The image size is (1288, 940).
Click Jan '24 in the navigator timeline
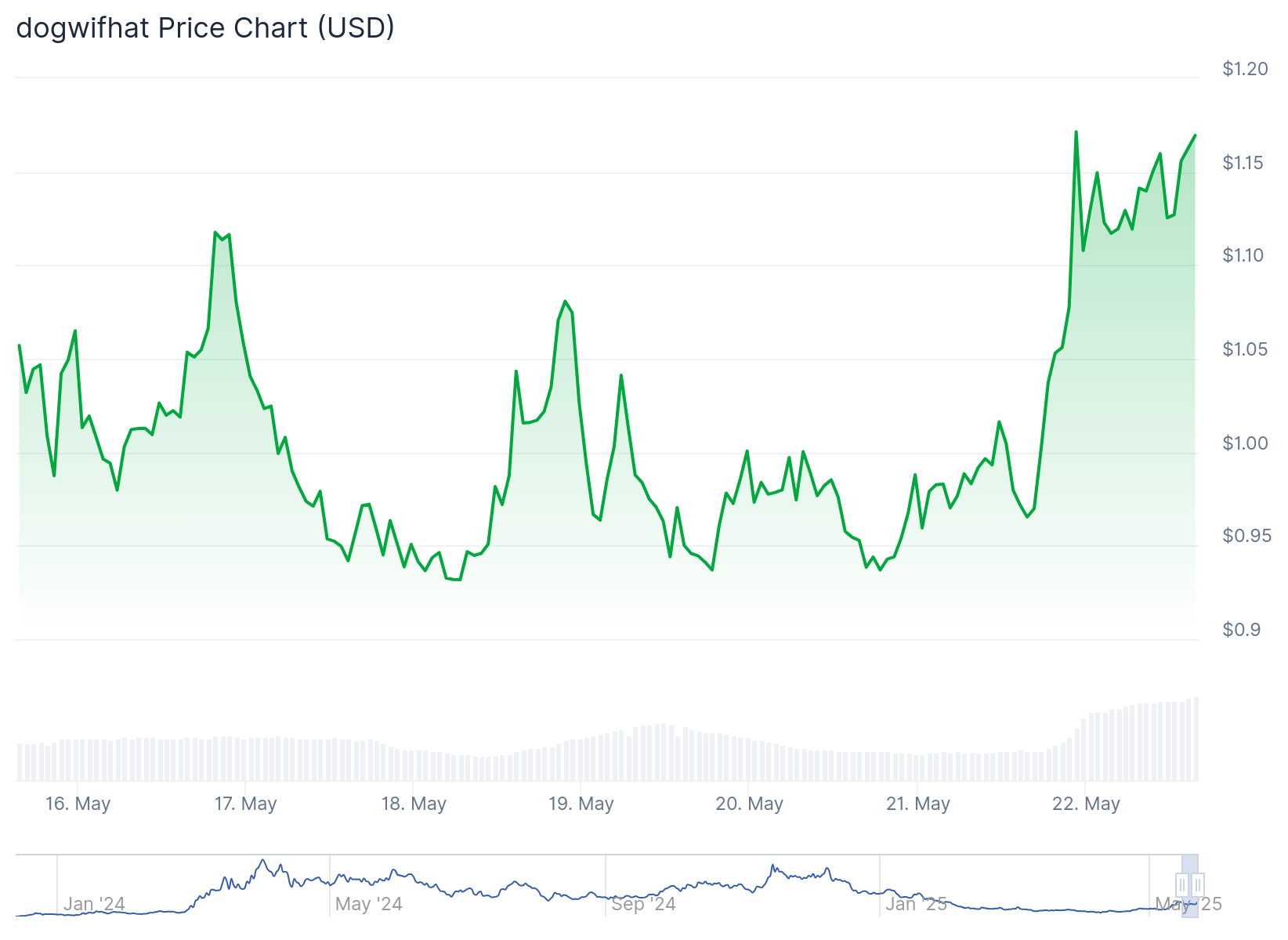(x=94, y=904)
